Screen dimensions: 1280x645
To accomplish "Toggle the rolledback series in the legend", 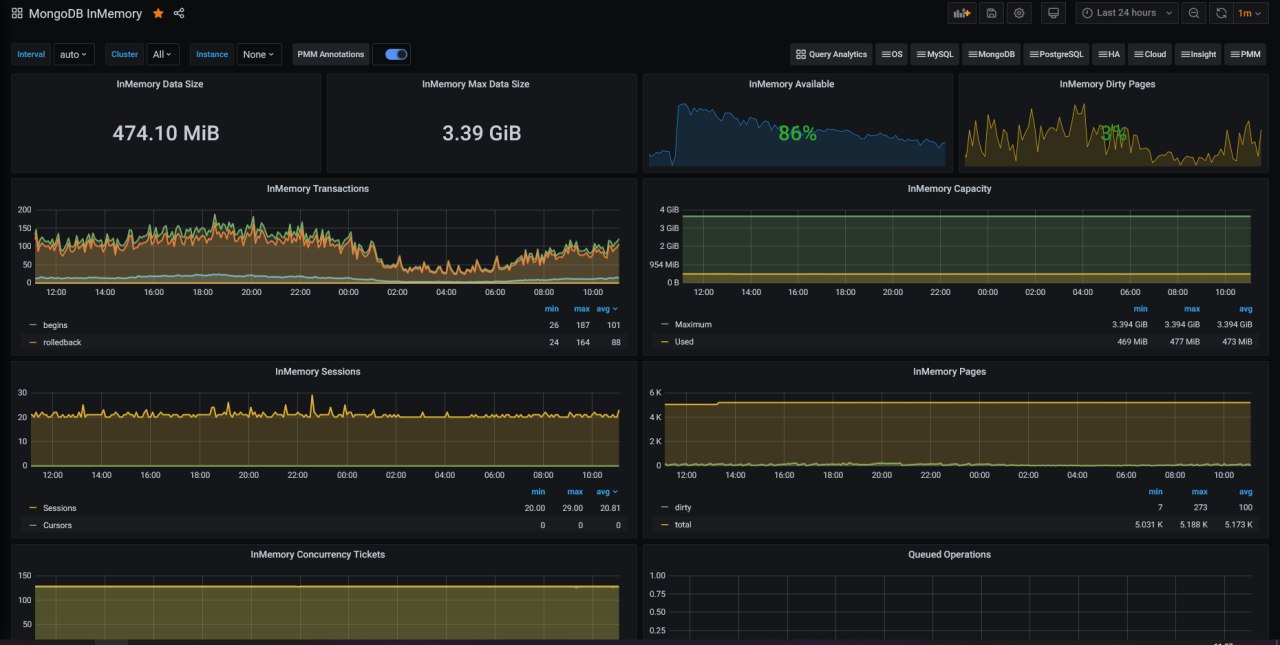I will [x=61, y=342].
